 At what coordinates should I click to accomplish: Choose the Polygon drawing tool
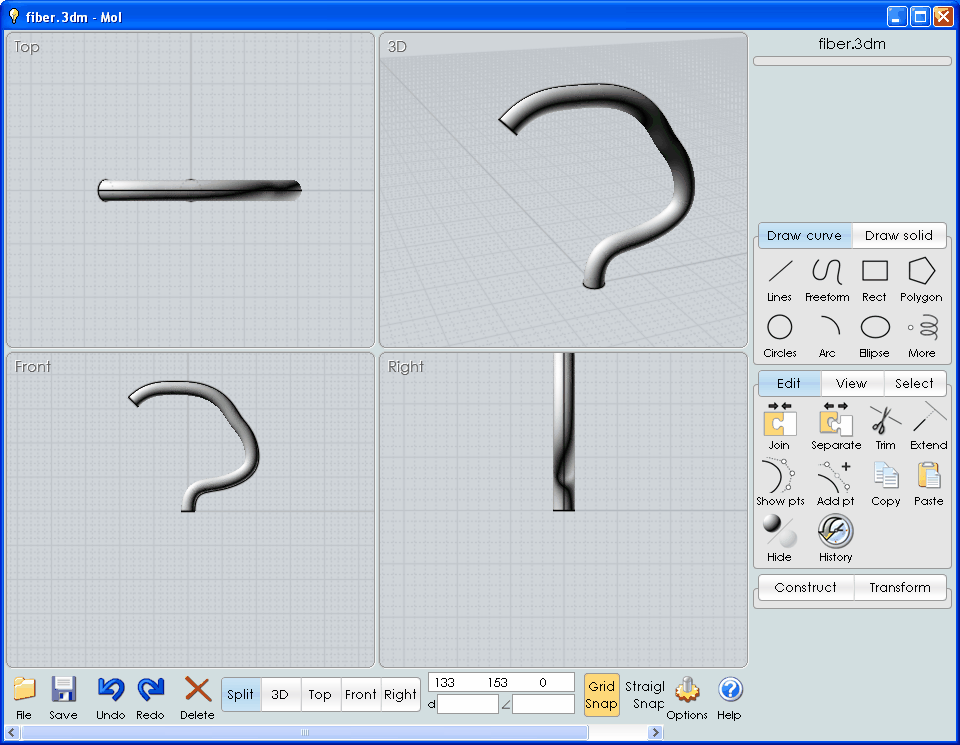pyautogui.click(x=920, y=278)
